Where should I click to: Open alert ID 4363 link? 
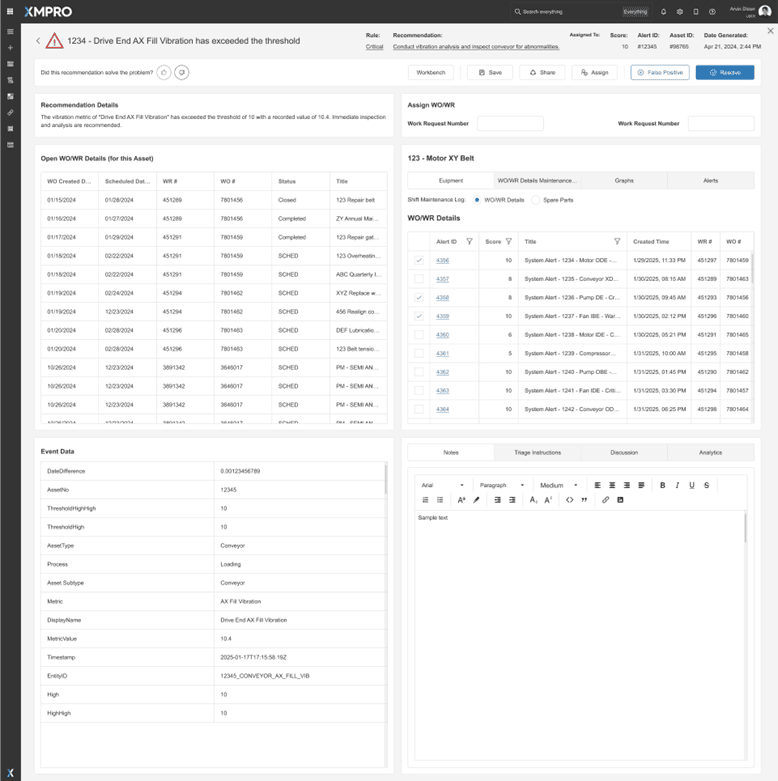click(x=442, y=390)
